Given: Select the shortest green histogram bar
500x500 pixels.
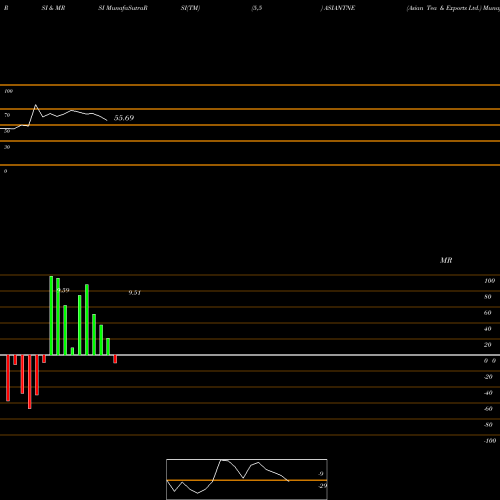Looking at the screenshot, I should click(72, 351).
